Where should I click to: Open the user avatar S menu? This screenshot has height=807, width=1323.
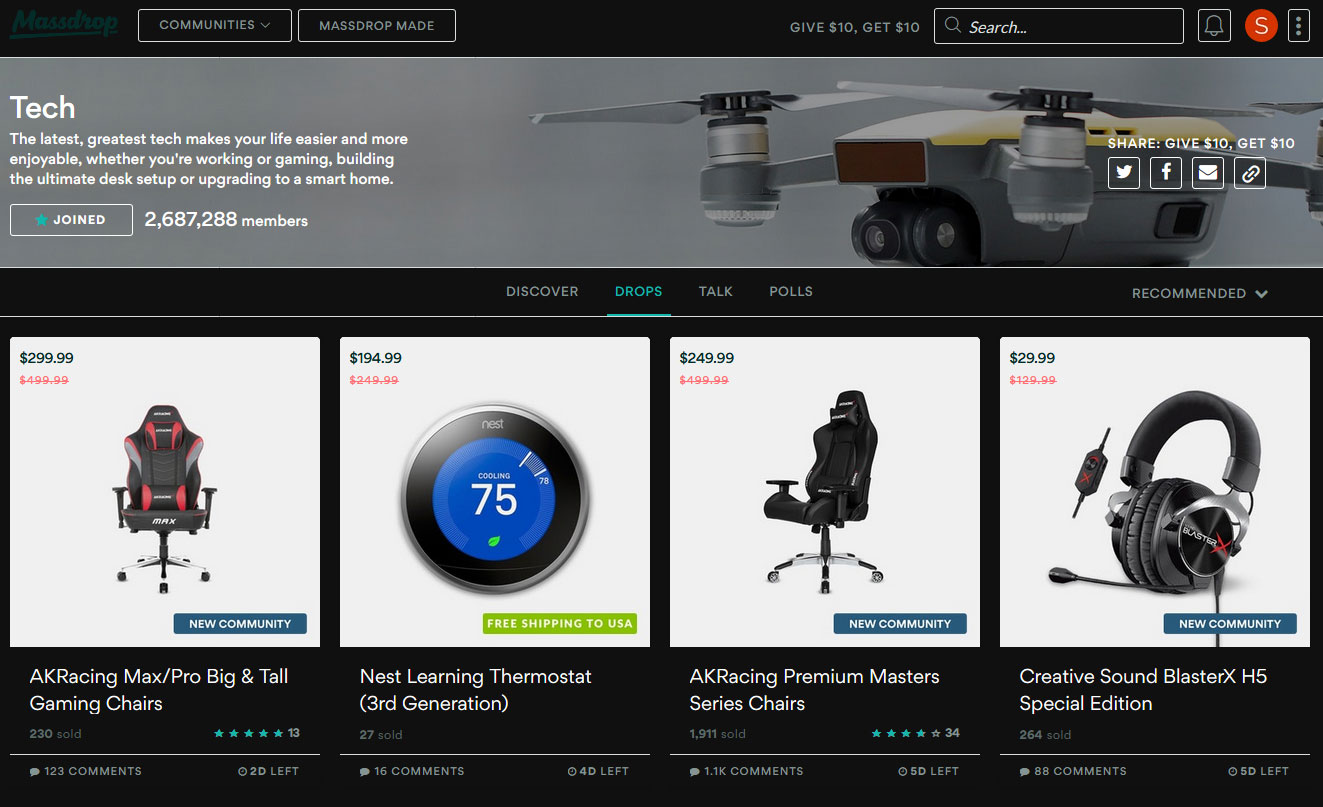[1261, 26]
